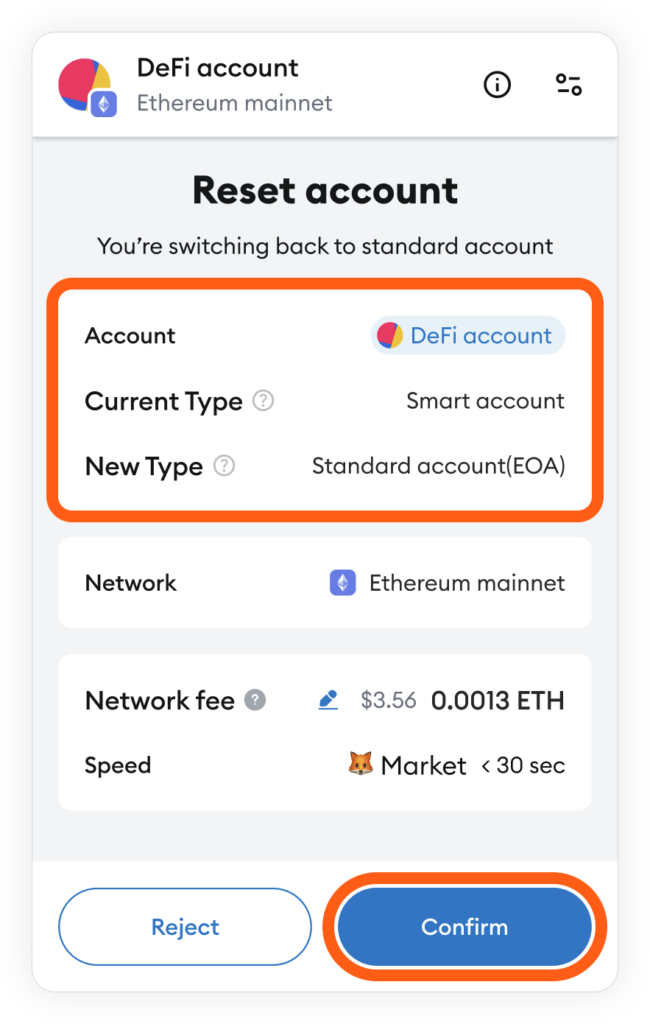Click the Current Type help question mark
The image size is (650, 1024).
[263, 400]
